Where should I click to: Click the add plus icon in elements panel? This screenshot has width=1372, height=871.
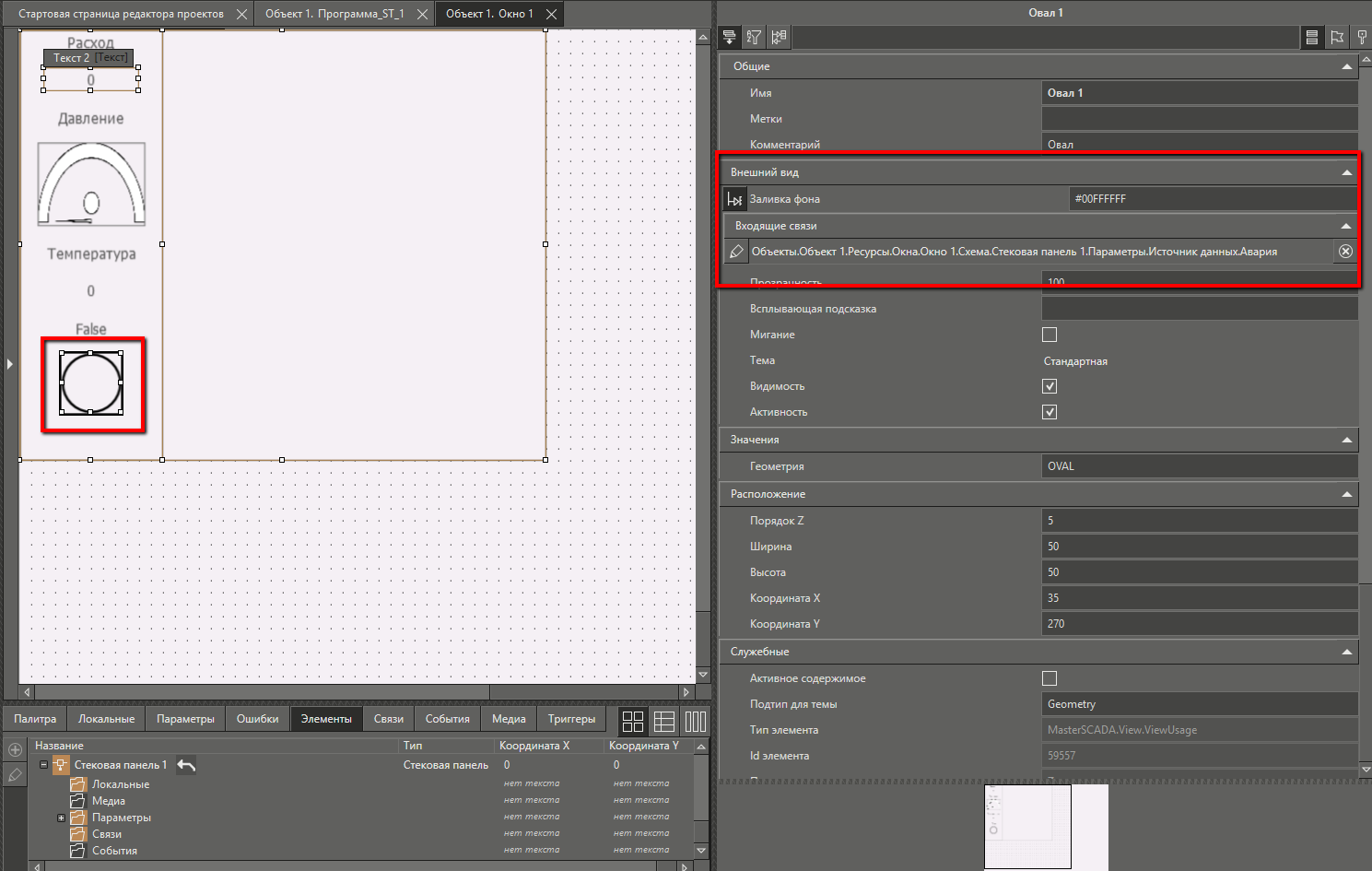pyautogui.click(x=15, y=749)
